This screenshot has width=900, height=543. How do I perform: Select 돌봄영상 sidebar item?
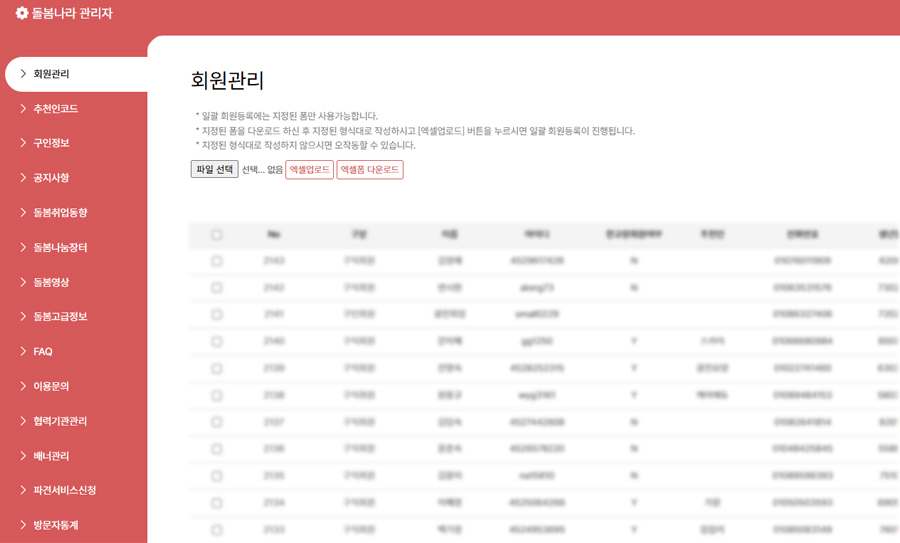click(x=51, y=282)
